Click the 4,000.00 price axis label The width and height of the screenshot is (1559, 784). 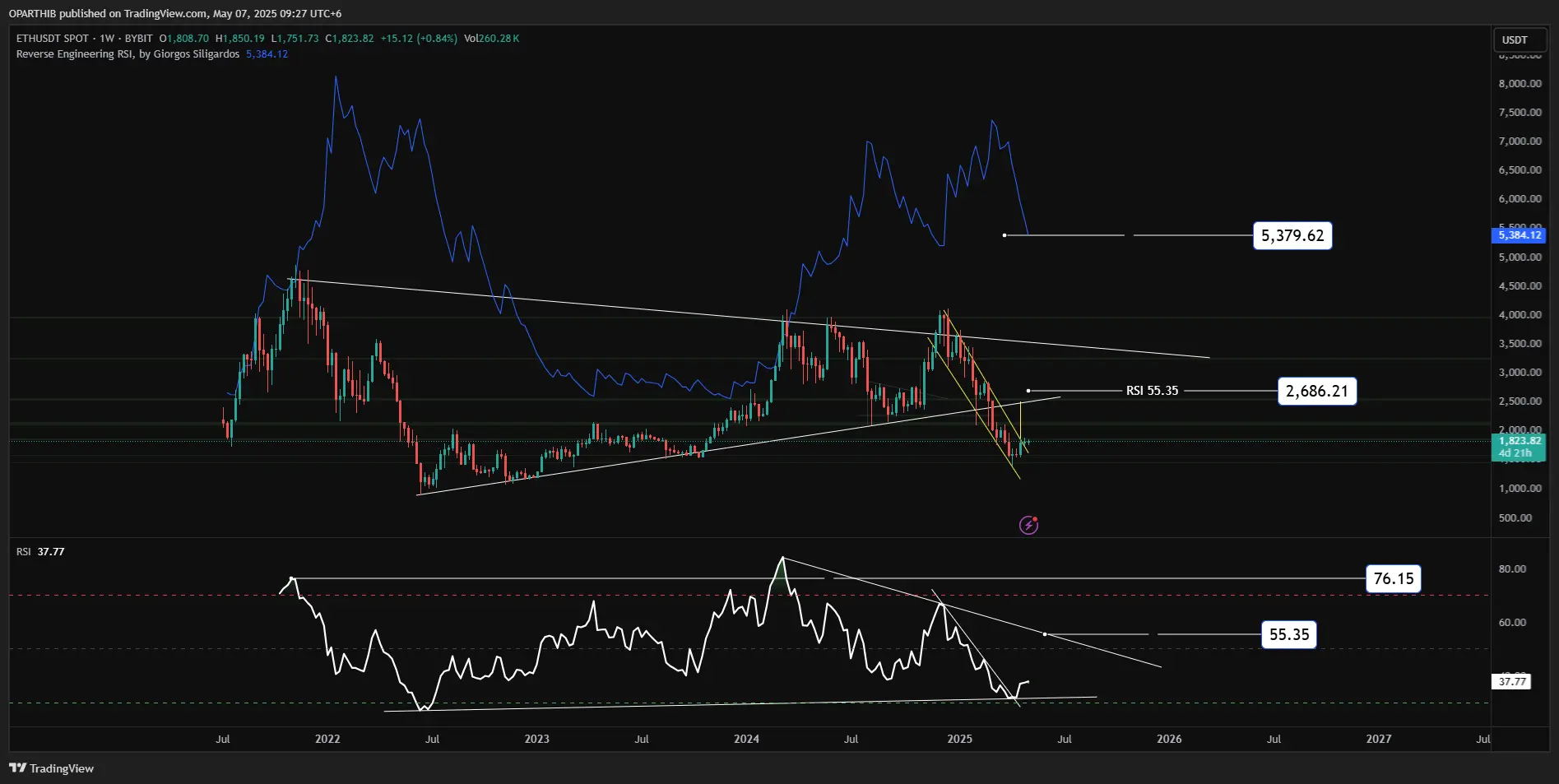[1520, 314]
